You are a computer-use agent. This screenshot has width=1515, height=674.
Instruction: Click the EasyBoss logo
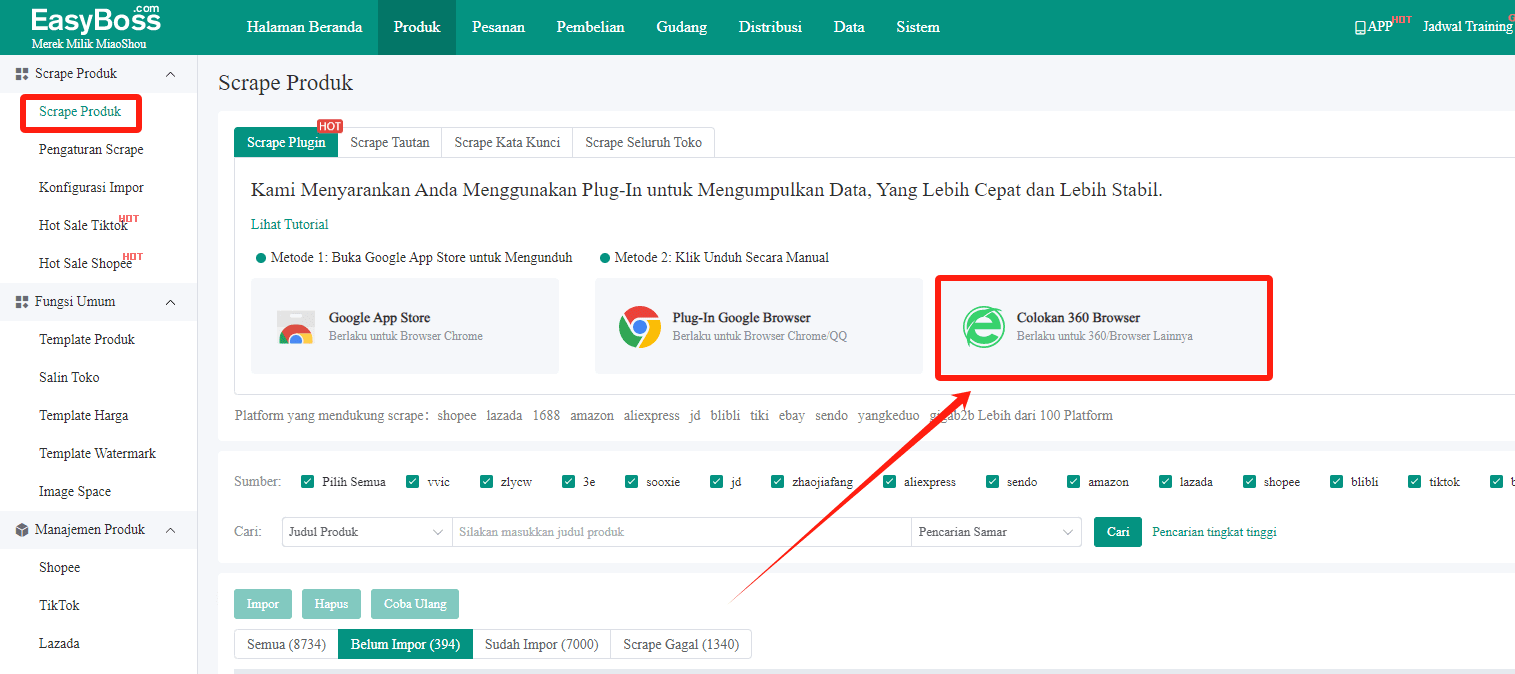(x=96, y=27)
